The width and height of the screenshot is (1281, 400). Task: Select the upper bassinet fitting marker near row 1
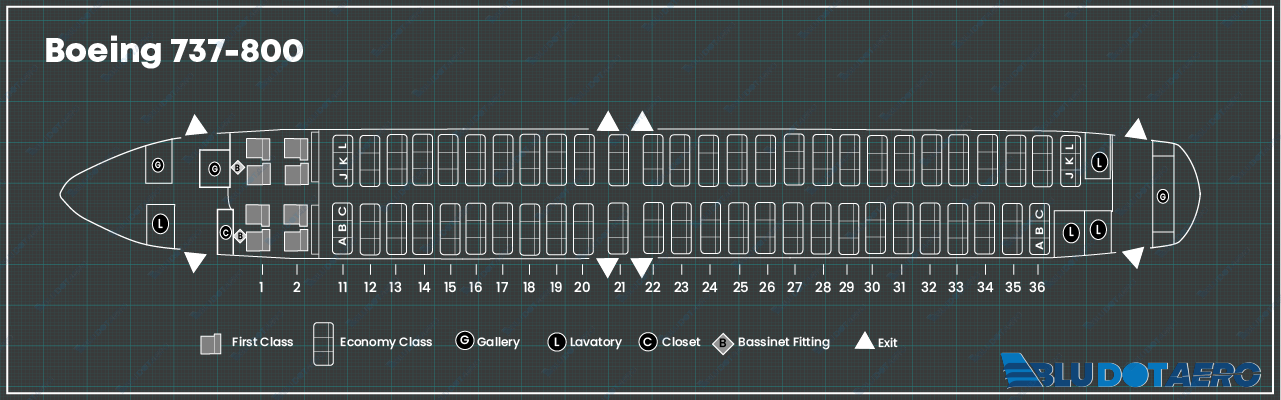coord(238,167)
